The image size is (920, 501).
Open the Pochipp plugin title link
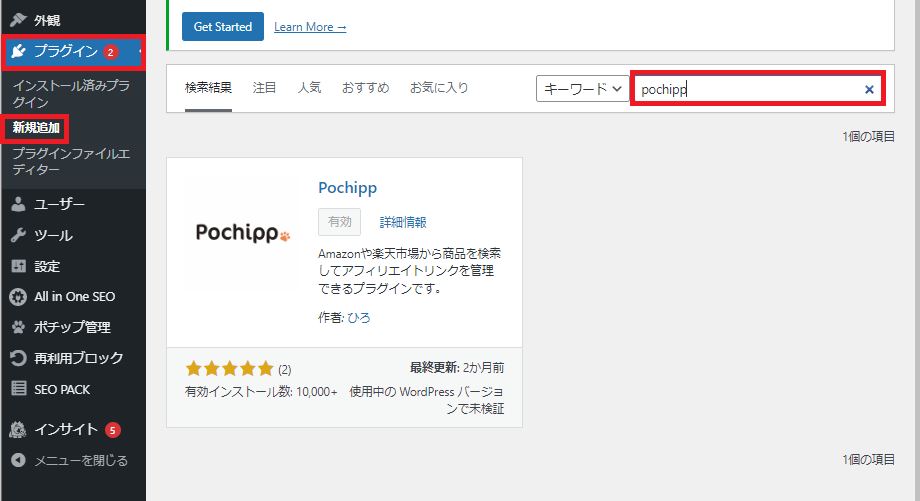[x=347, y=188]
